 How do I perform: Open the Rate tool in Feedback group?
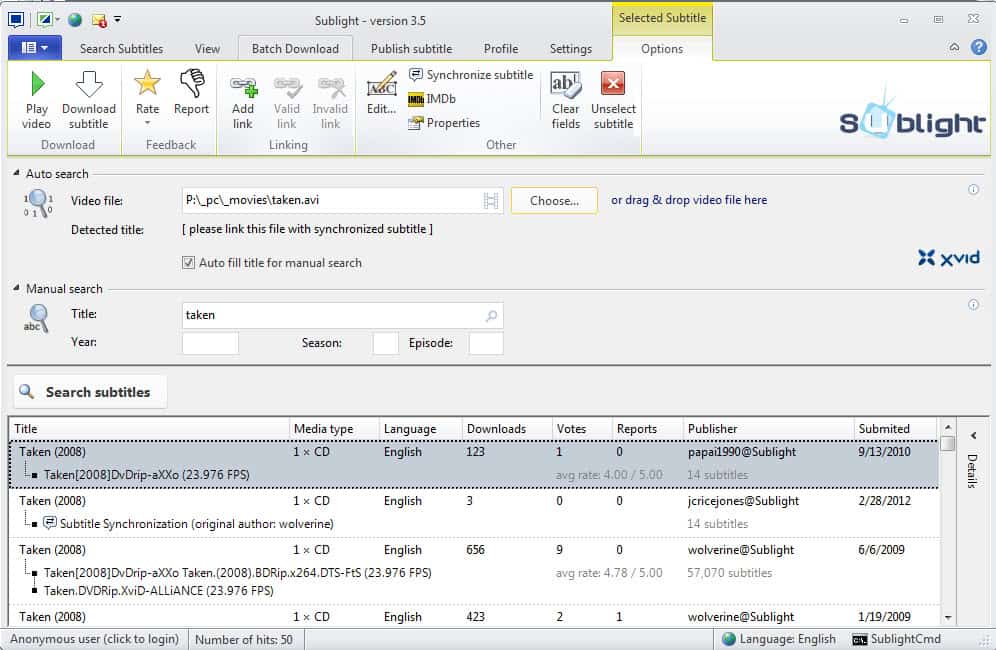(147, 98)
